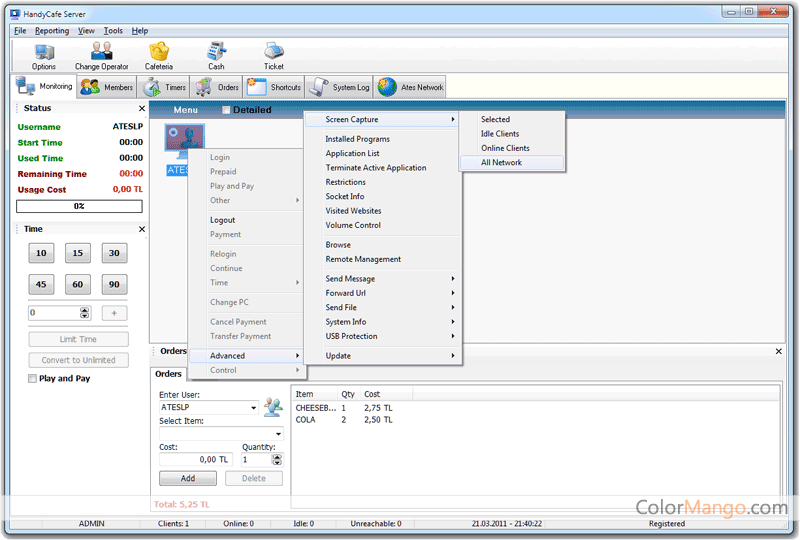800x540 pixels.
Task: Click the Quantity spinner field
Action: (x=254, y=459)
